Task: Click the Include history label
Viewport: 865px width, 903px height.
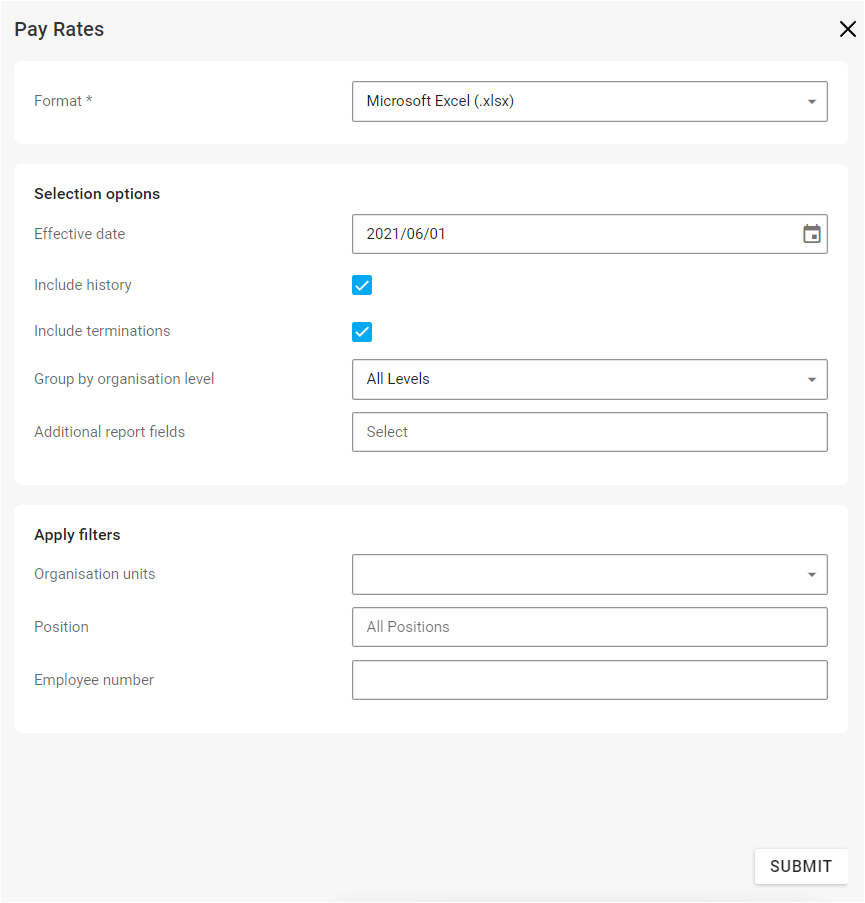Action: pos(83,285)
